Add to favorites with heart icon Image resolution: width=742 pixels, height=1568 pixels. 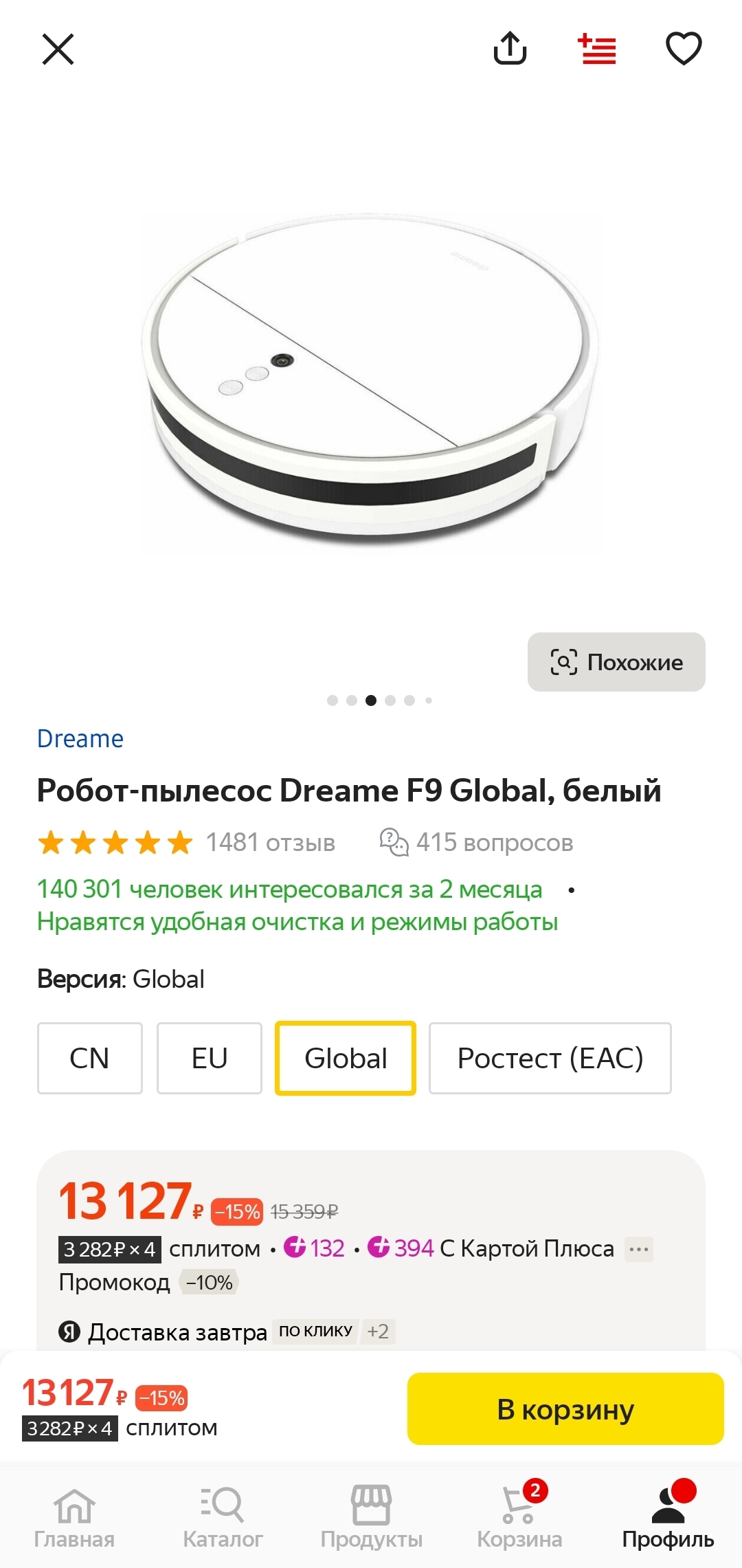pyautogui.click(x=684, y=49)
